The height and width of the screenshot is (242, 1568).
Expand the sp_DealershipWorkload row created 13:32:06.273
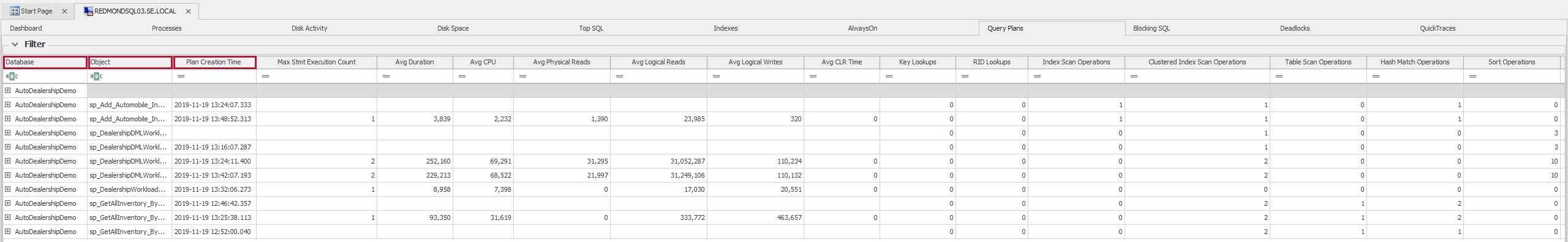point(8,189)
